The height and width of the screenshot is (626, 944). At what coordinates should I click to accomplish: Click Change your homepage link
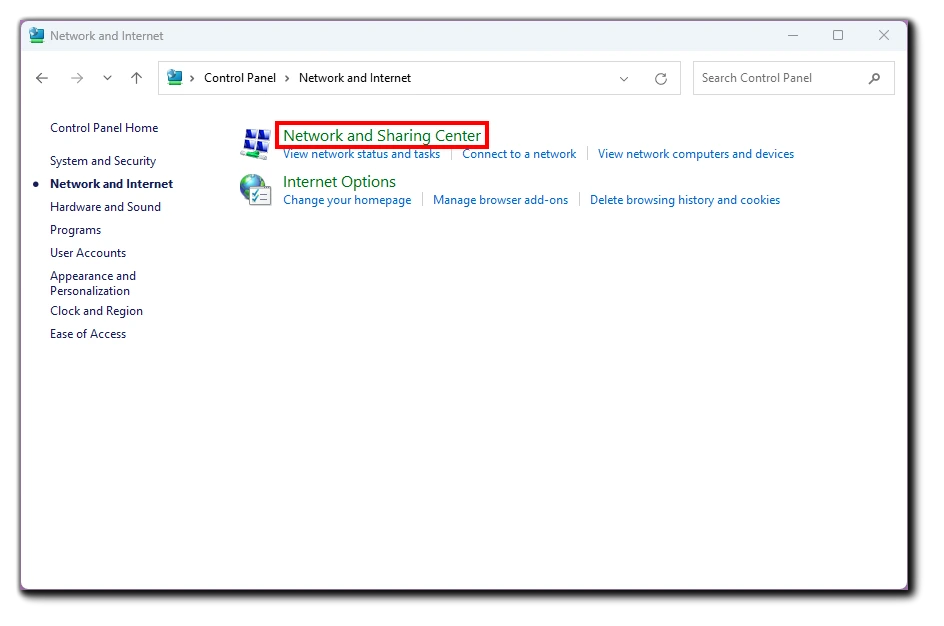(347, 200)
